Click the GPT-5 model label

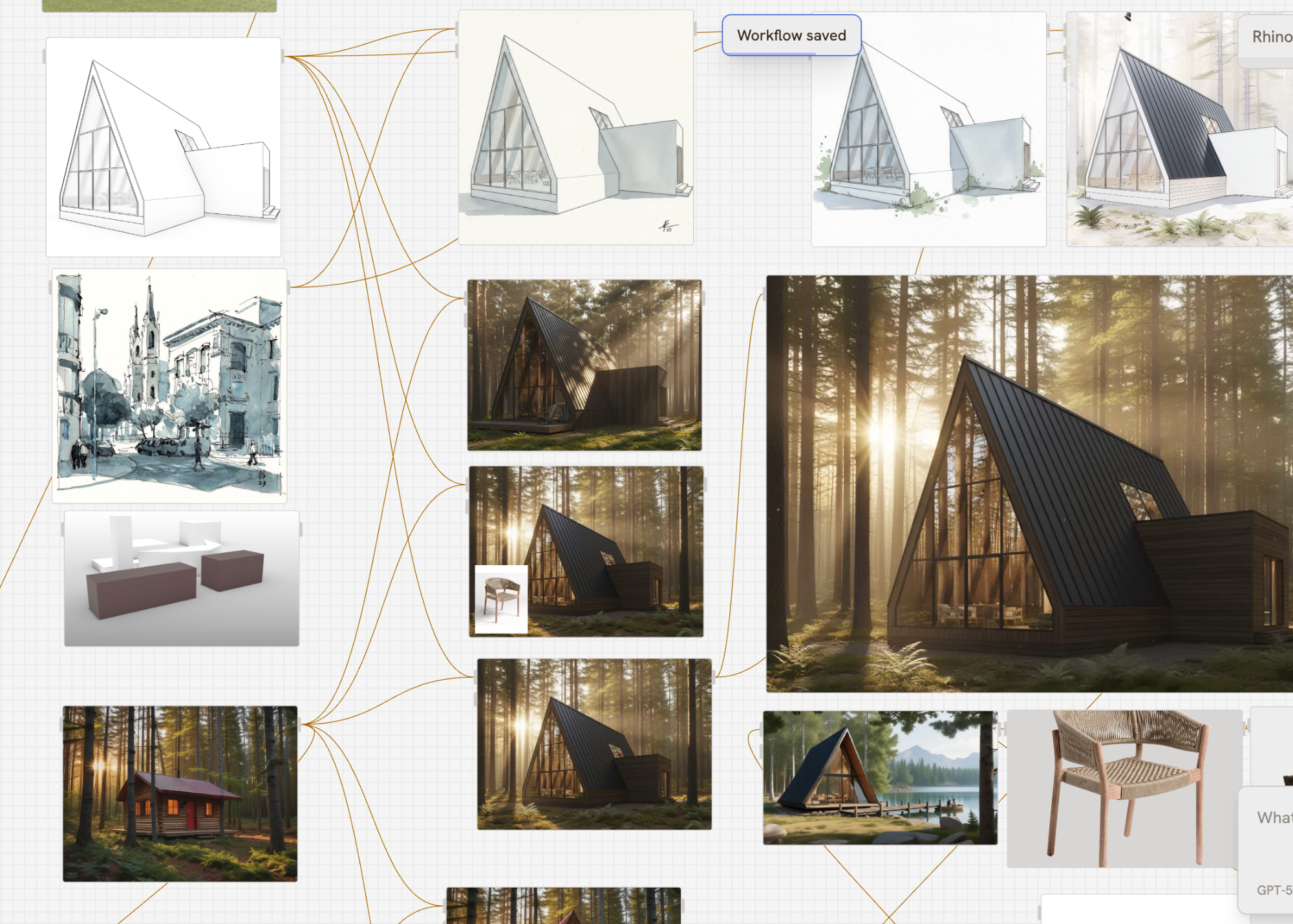click(1274, 890)
